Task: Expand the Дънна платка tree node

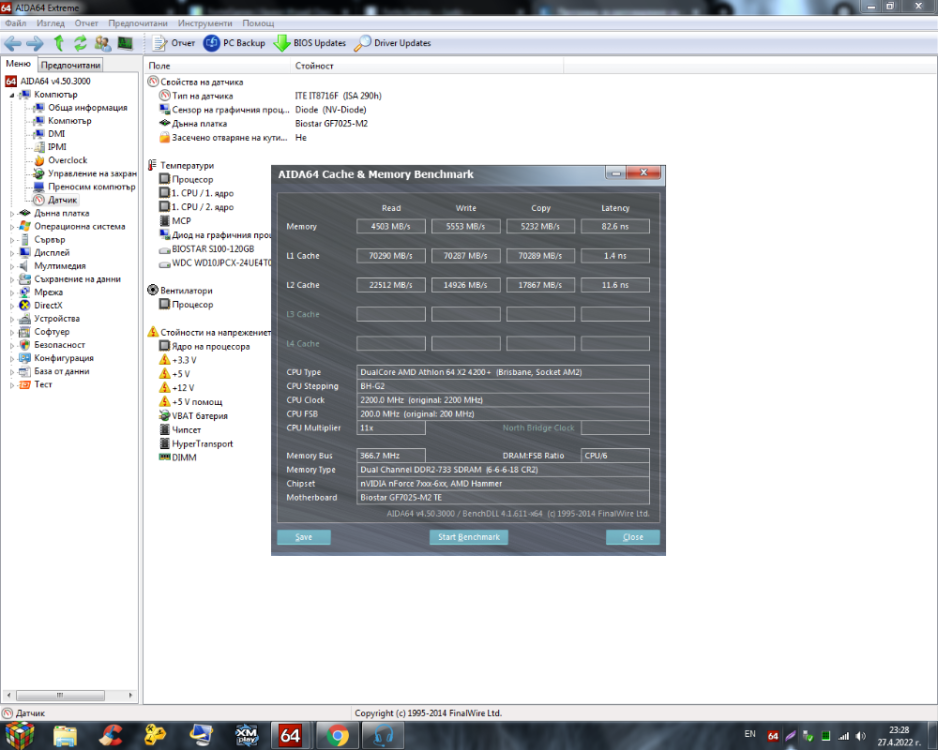Action: [x=11, y=214]
